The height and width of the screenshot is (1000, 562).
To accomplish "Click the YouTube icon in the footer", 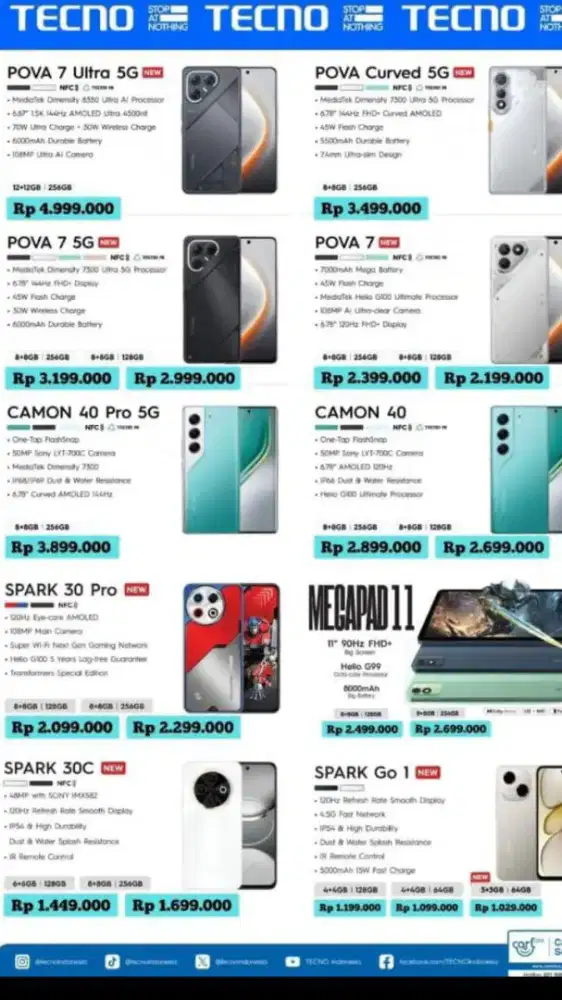I will click(x=293, y=961).
